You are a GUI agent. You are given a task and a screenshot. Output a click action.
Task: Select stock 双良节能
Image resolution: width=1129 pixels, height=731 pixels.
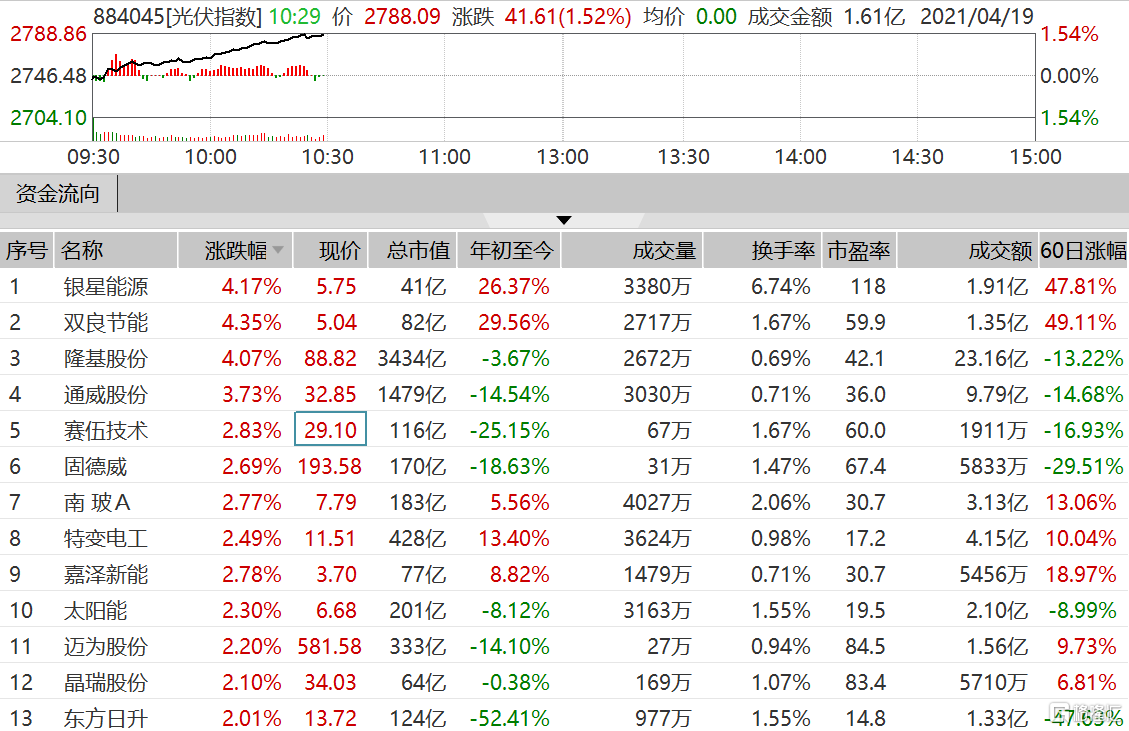coord(106,323)
